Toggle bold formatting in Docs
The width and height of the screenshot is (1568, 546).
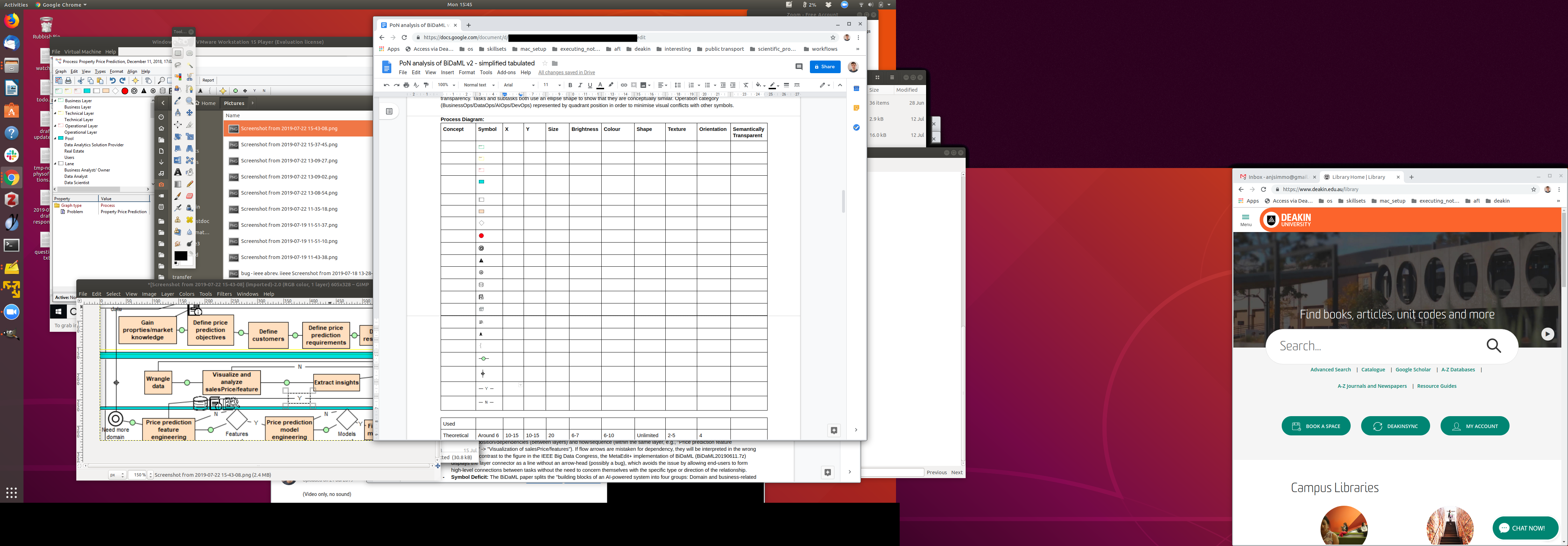point(570,85)
